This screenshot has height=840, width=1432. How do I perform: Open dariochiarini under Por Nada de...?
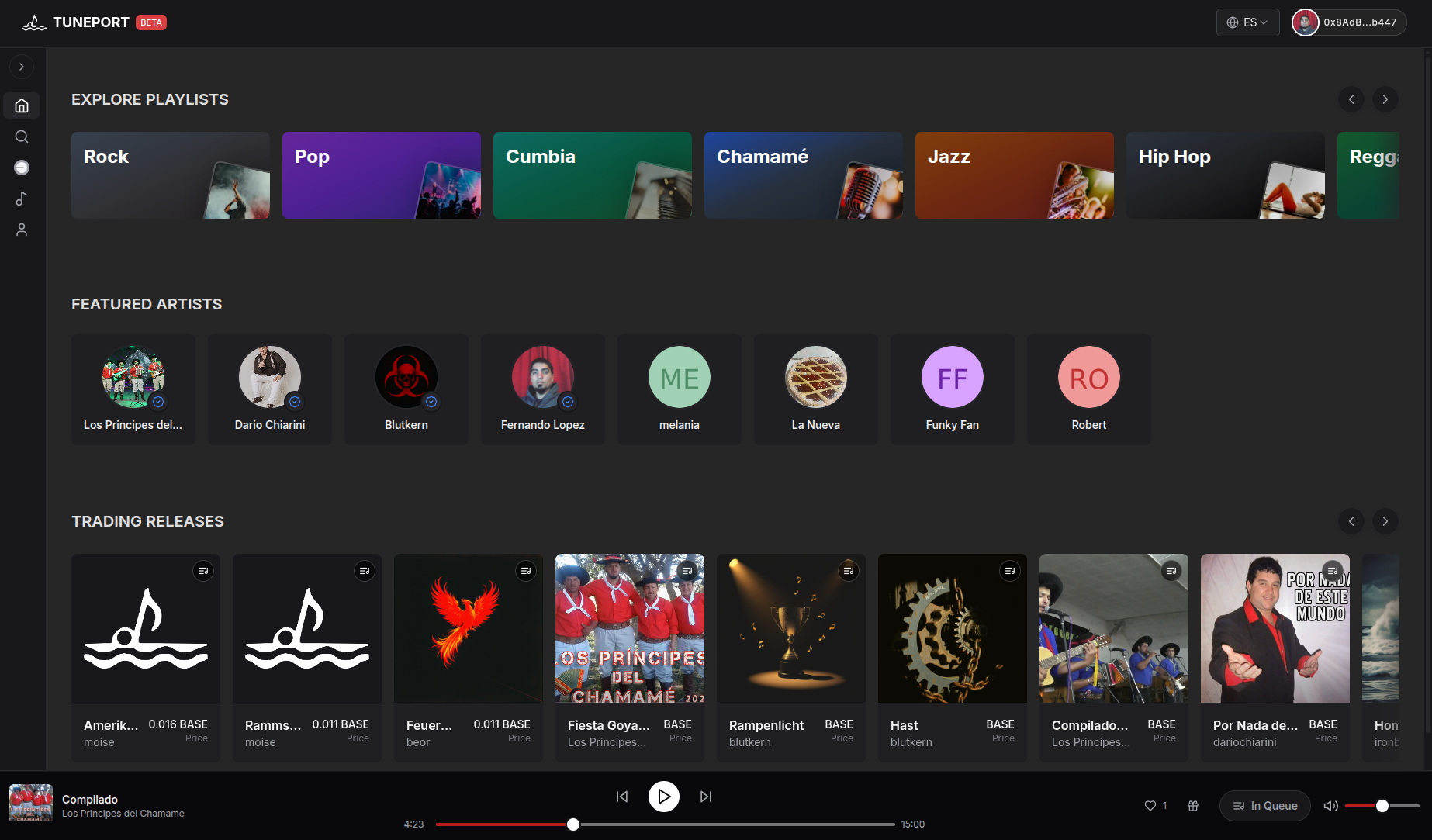click(x=1245, y=742)
